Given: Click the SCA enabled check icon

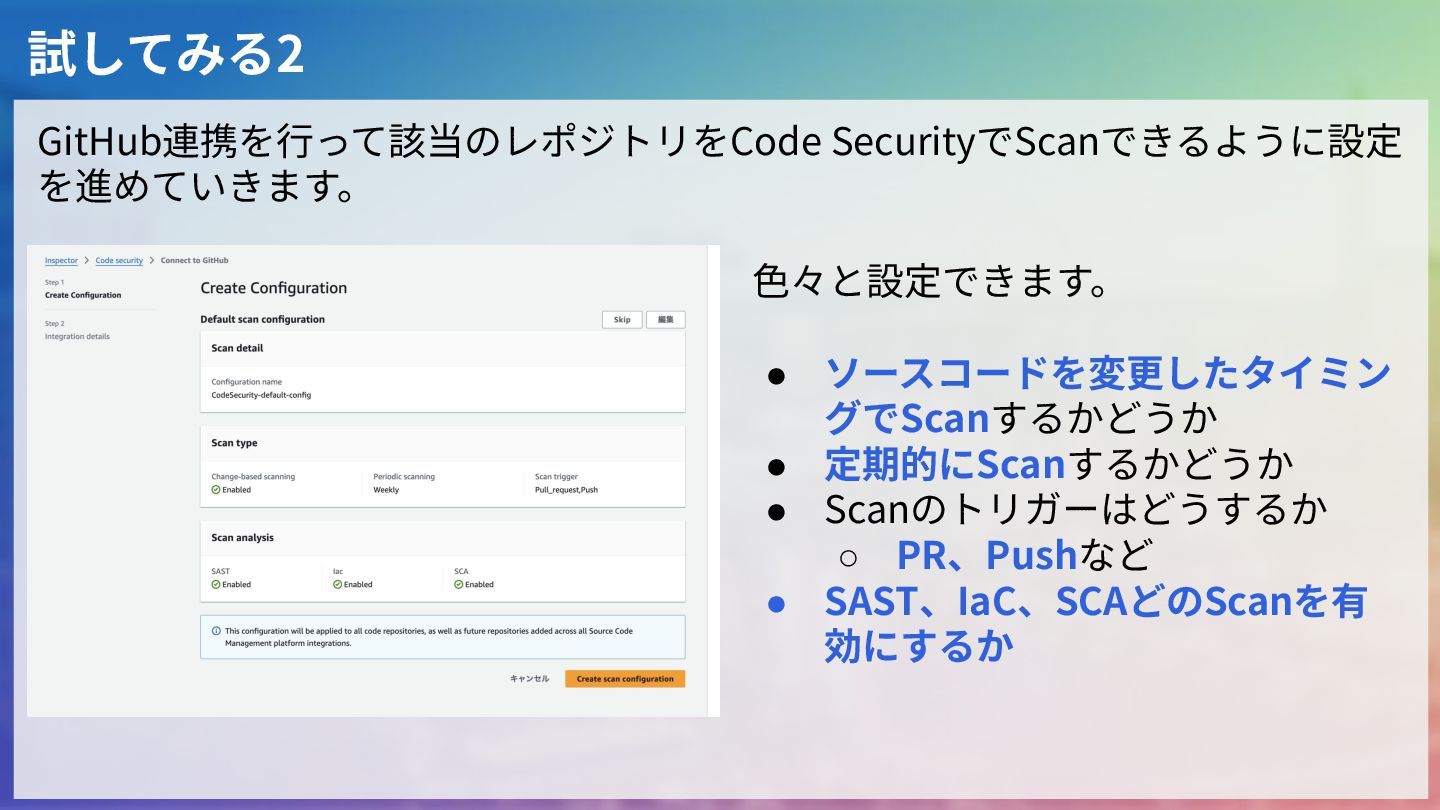Looking at the screenshot, I should pyautogui.click(x=459, y=584).
